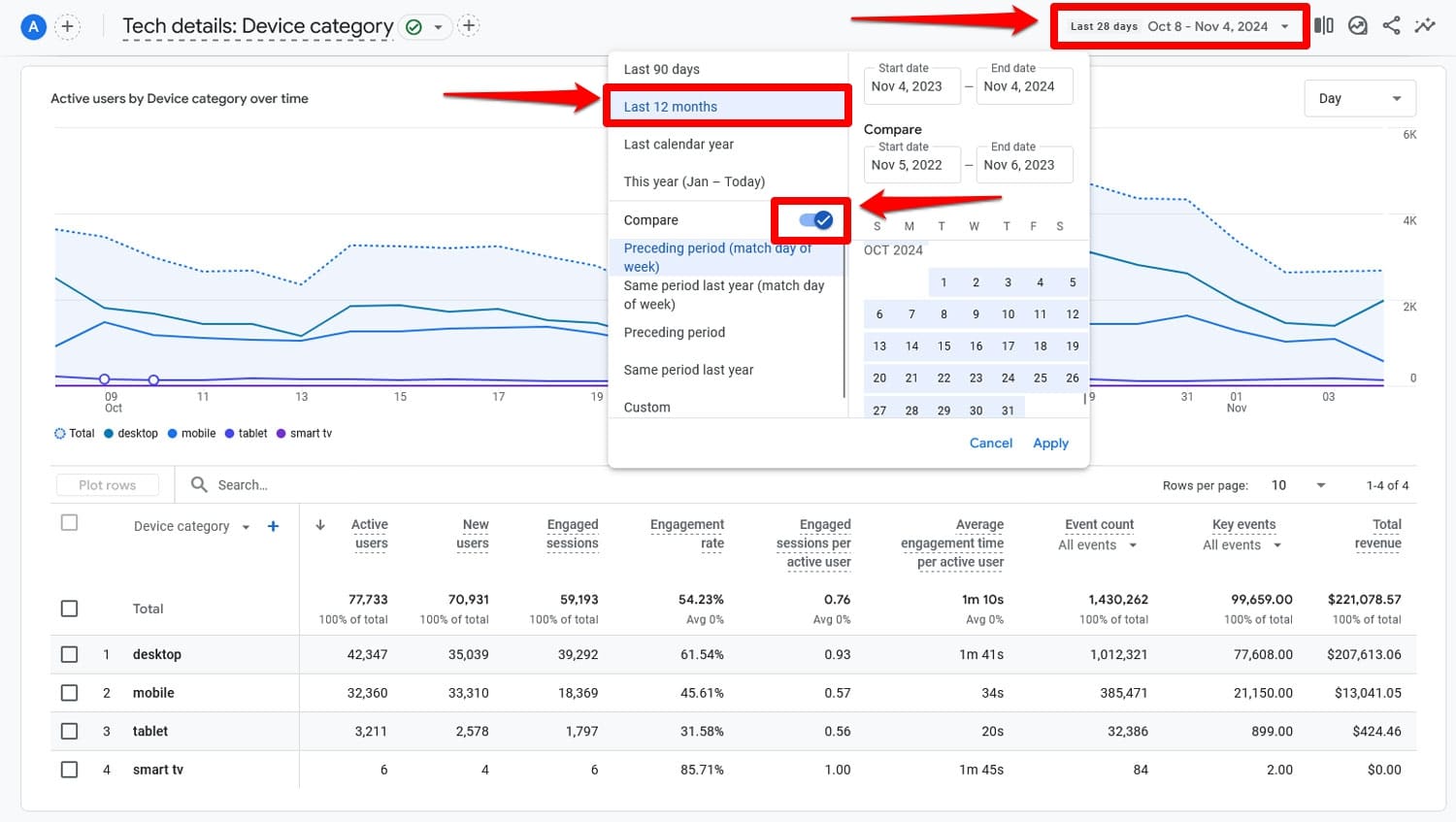Click the plus icon beside the report title
Viewport: 1456px width, 822px height.
click(469, 26)
